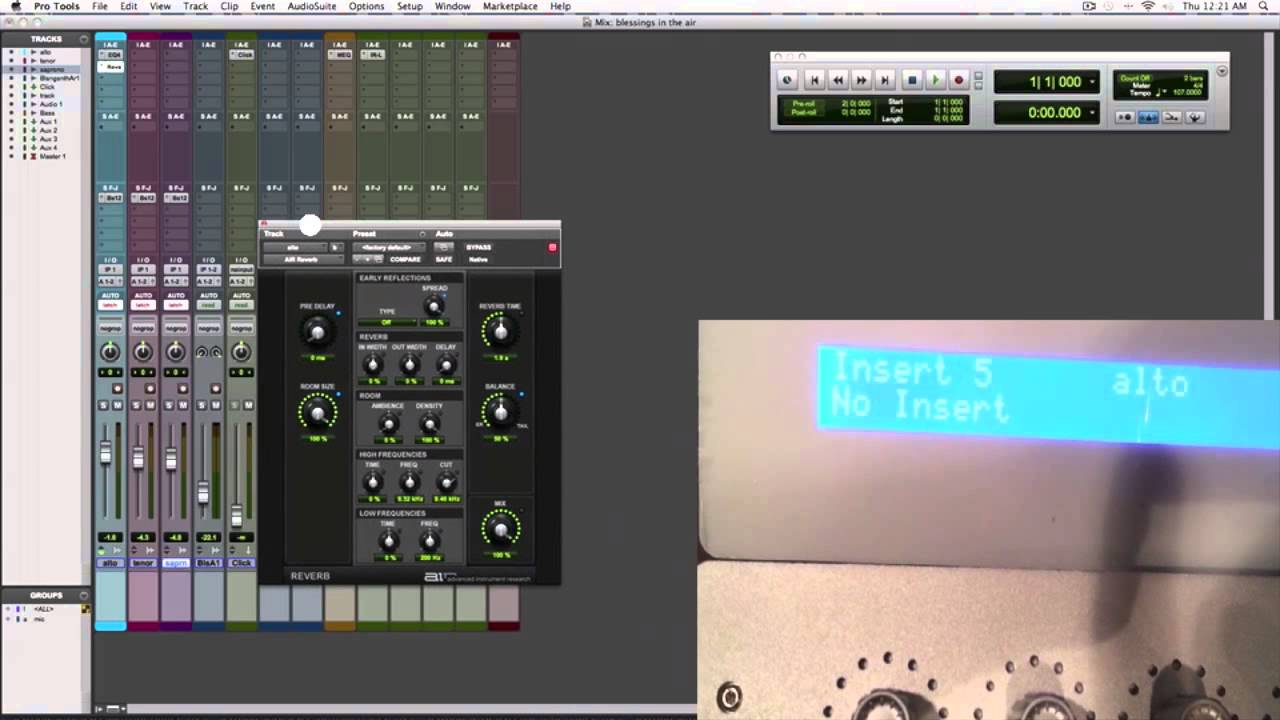Click the Click insert slot on the Click channel
1280x720 pixels.
point(241,55)
